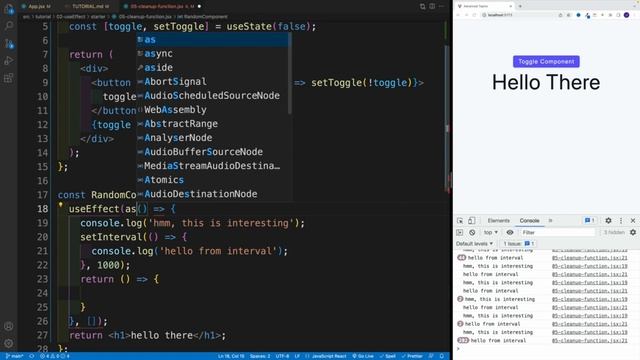Click the inspect element icon in DevTools
This screenshot has height=360, width=640.
pos(460,220)
